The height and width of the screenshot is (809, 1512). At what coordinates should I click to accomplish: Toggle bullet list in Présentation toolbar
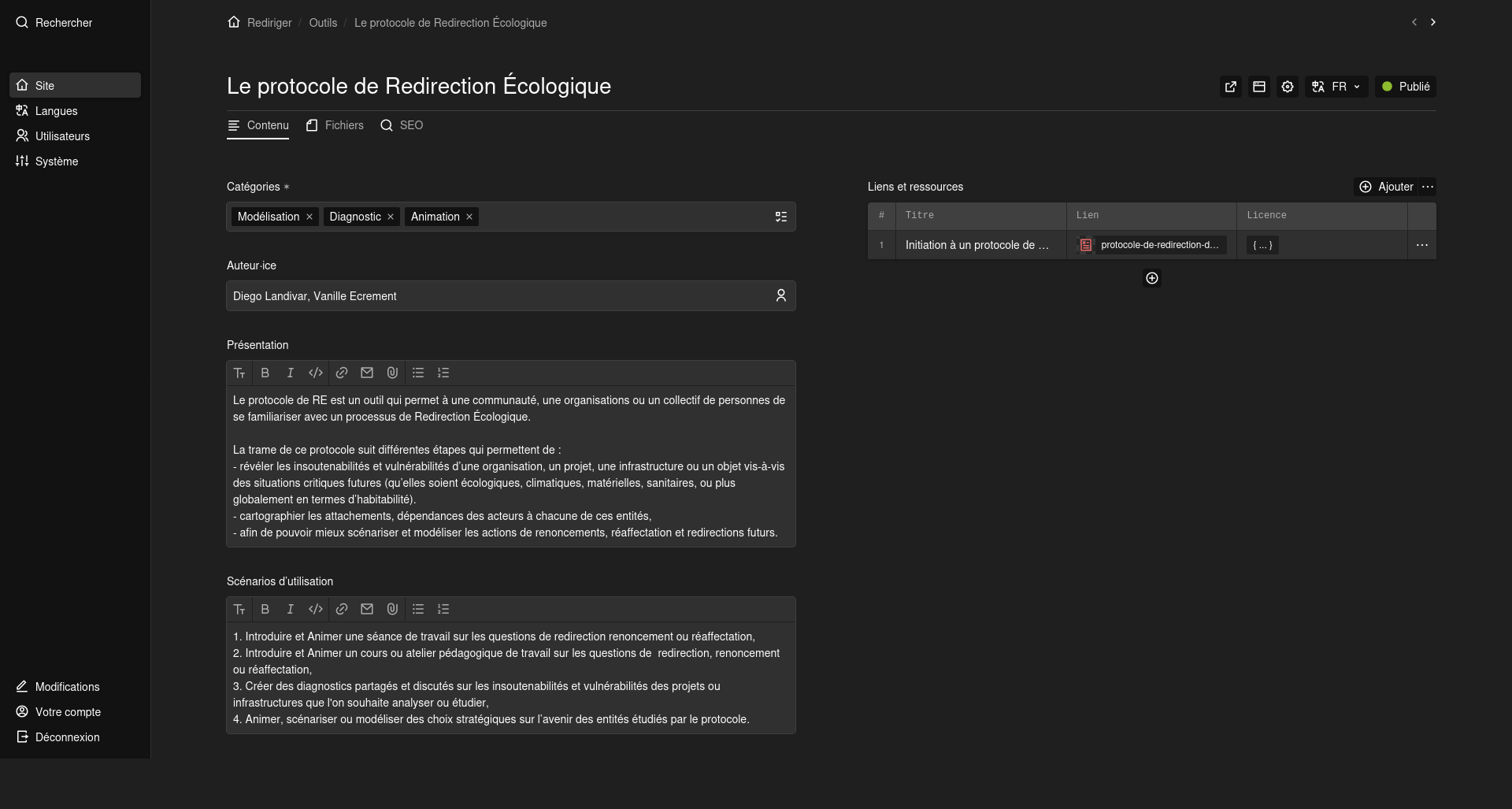pos(418,373)
